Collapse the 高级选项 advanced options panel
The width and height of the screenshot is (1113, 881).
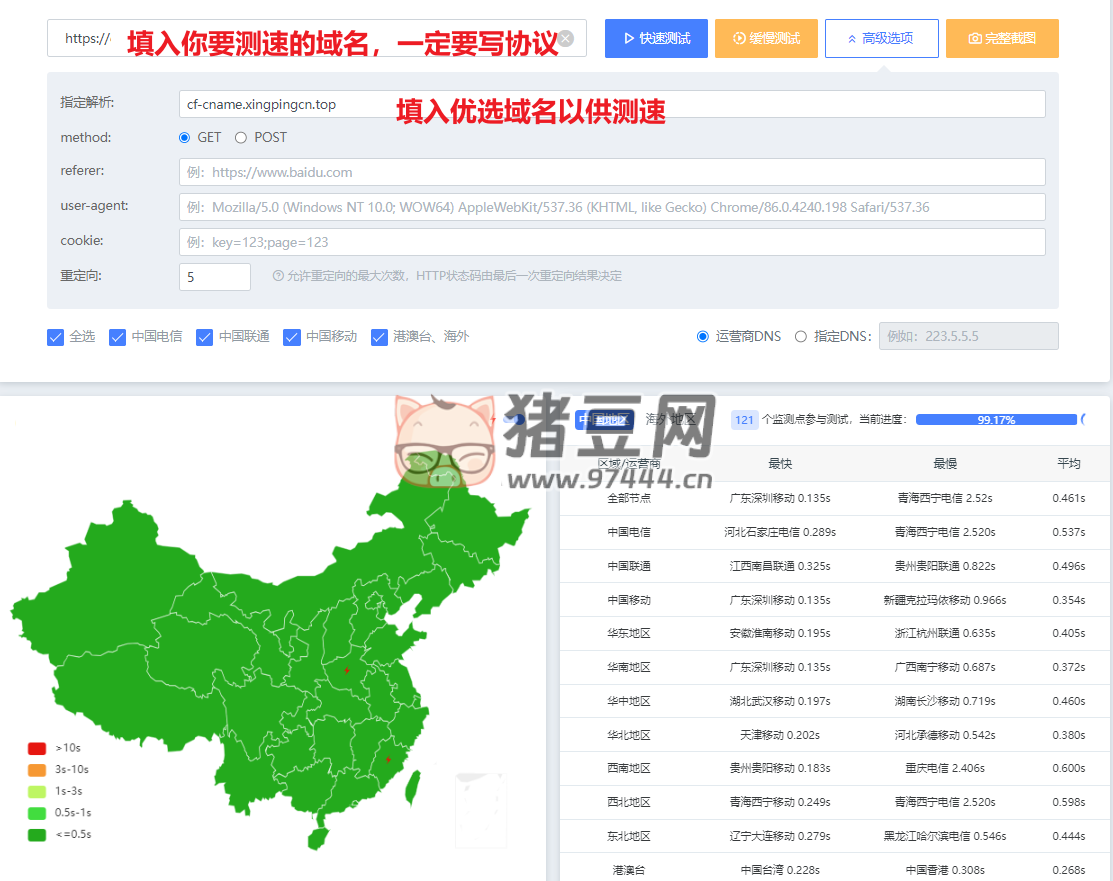(x=881, y=39)
